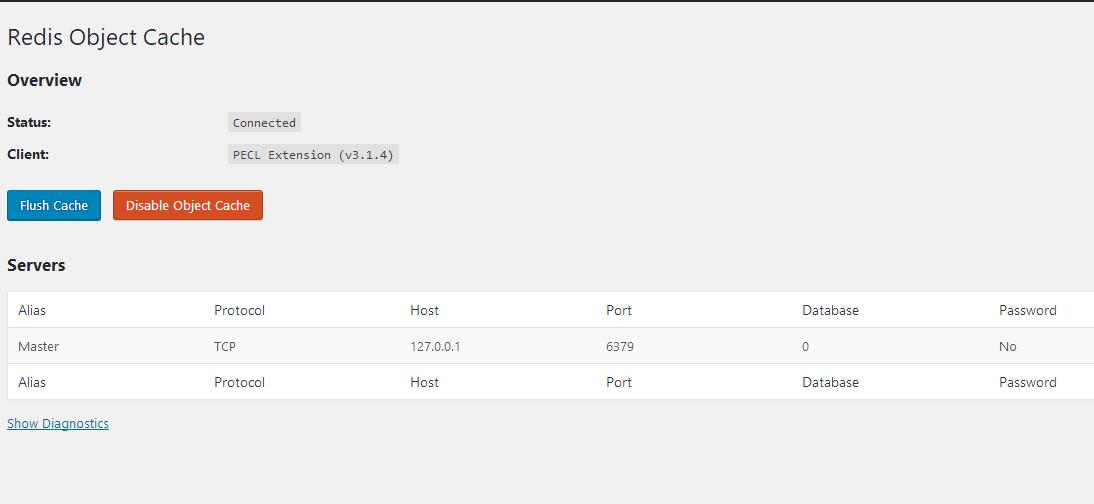1094x504 pixels.
Task: Select the TCP protocol cell
Action: pos(225,346)
